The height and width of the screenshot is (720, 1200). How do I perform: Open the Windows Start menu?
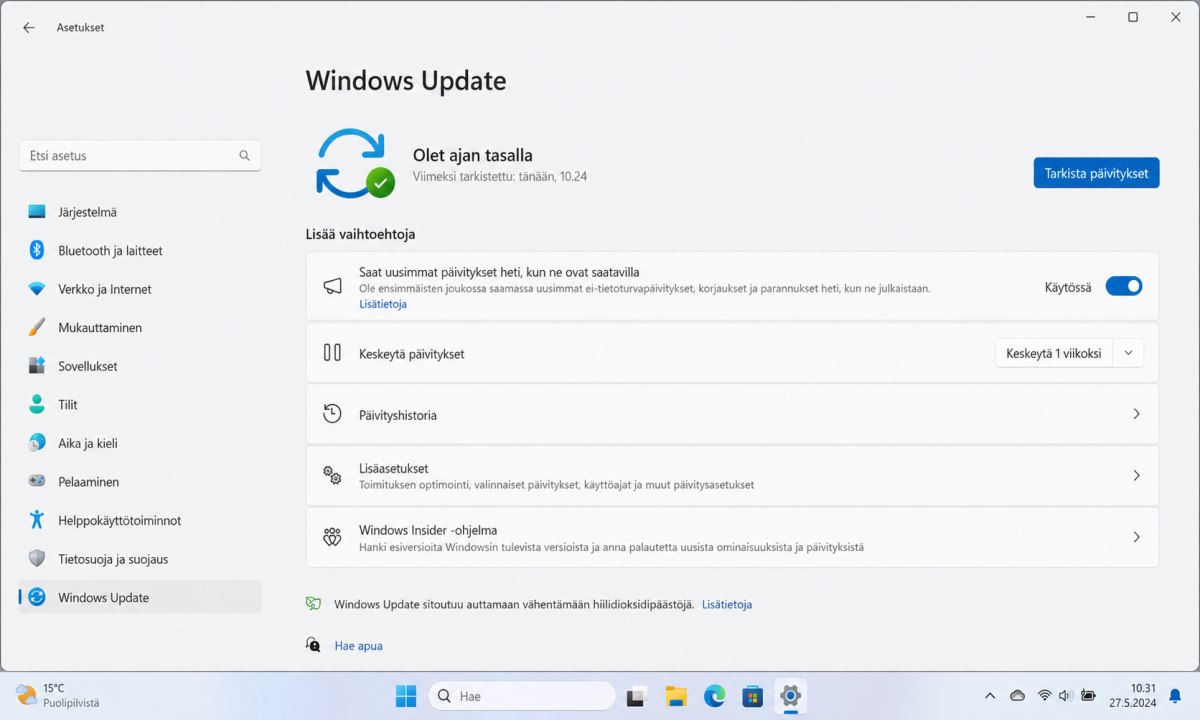407,695
